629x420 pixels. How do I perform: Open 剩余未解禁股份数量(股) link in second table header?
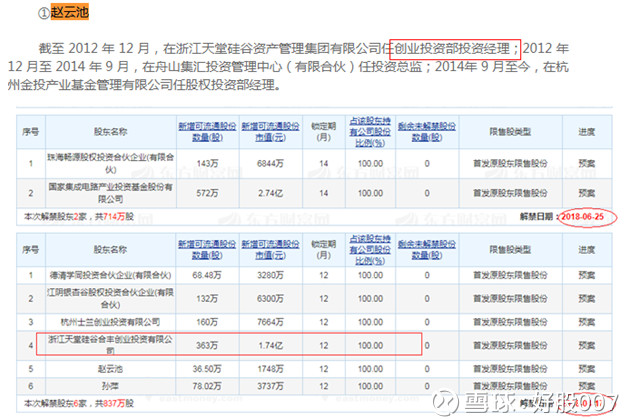point(427,250)
